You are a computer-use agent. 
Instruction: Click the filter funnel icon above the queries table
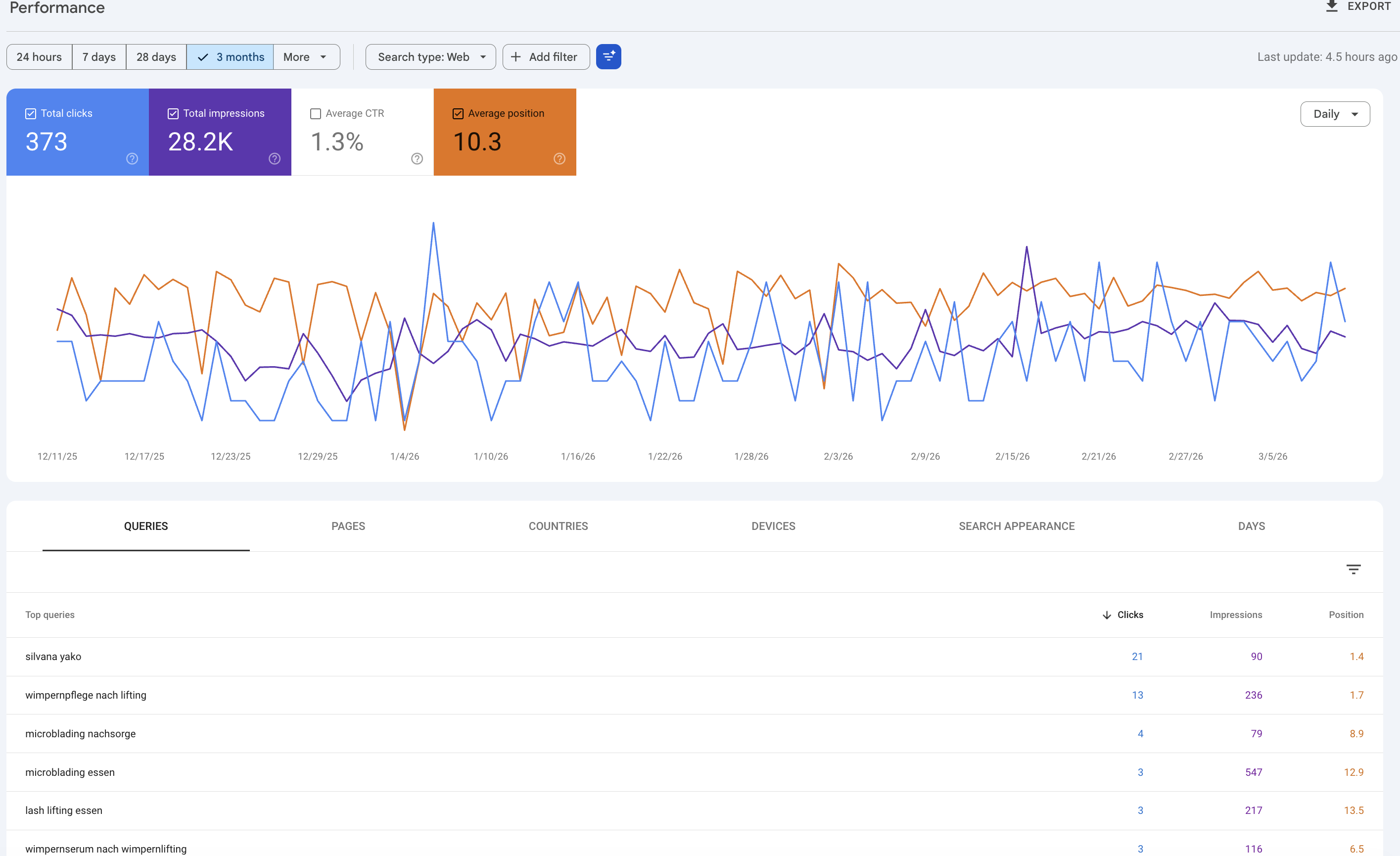click(1353, 569)
